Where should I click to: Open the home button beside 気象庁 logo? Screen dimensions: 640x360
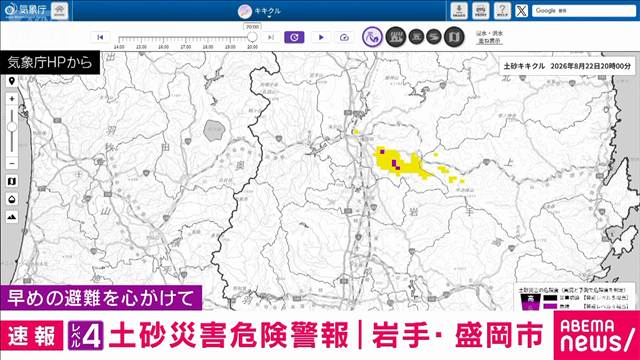coord(60,10)
